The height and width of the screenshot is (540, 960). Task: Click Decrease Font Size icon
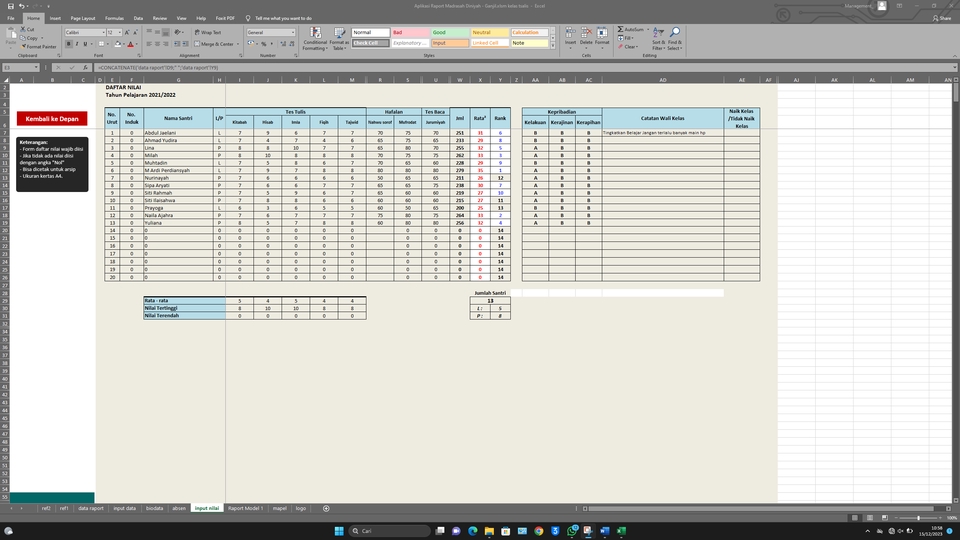(135, 32)
